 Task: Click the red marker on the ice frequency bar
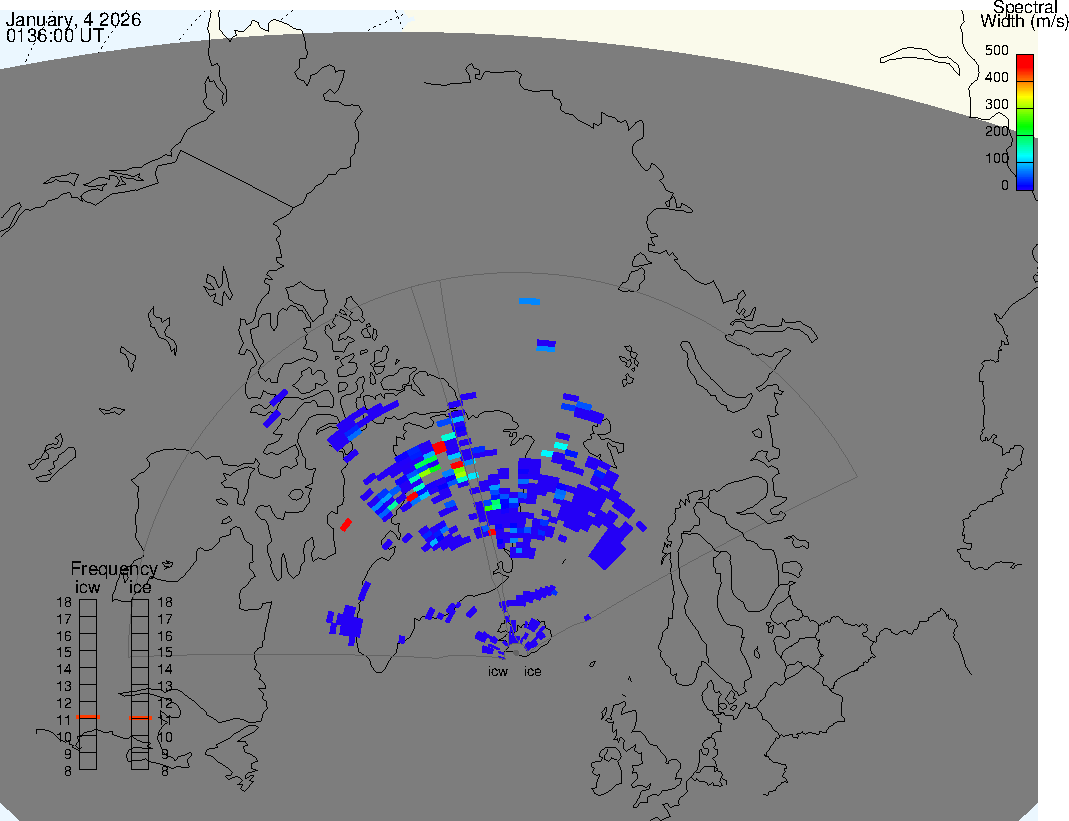pos(140,717)
